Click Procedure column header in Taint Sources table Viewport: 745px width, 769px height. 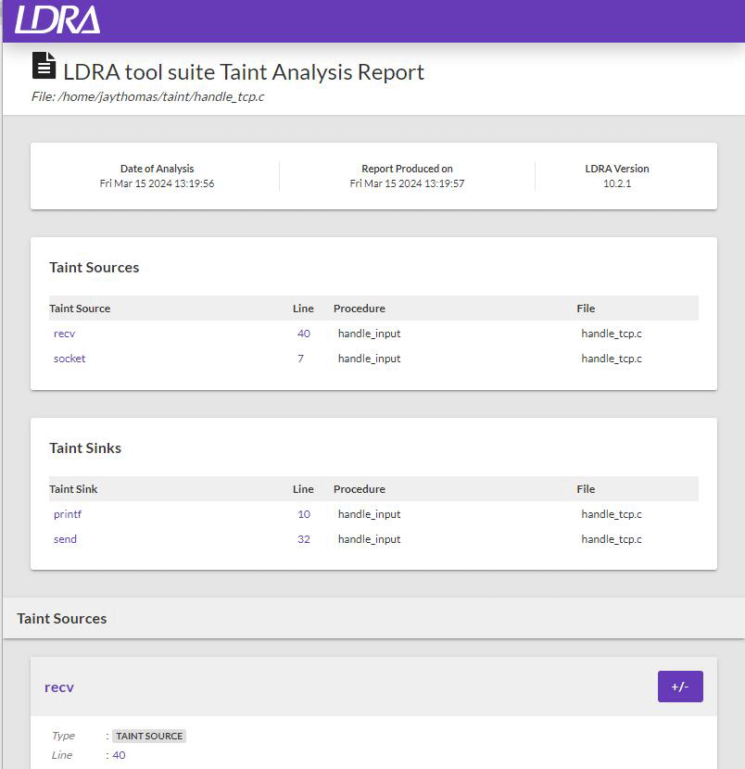[360, 308]
